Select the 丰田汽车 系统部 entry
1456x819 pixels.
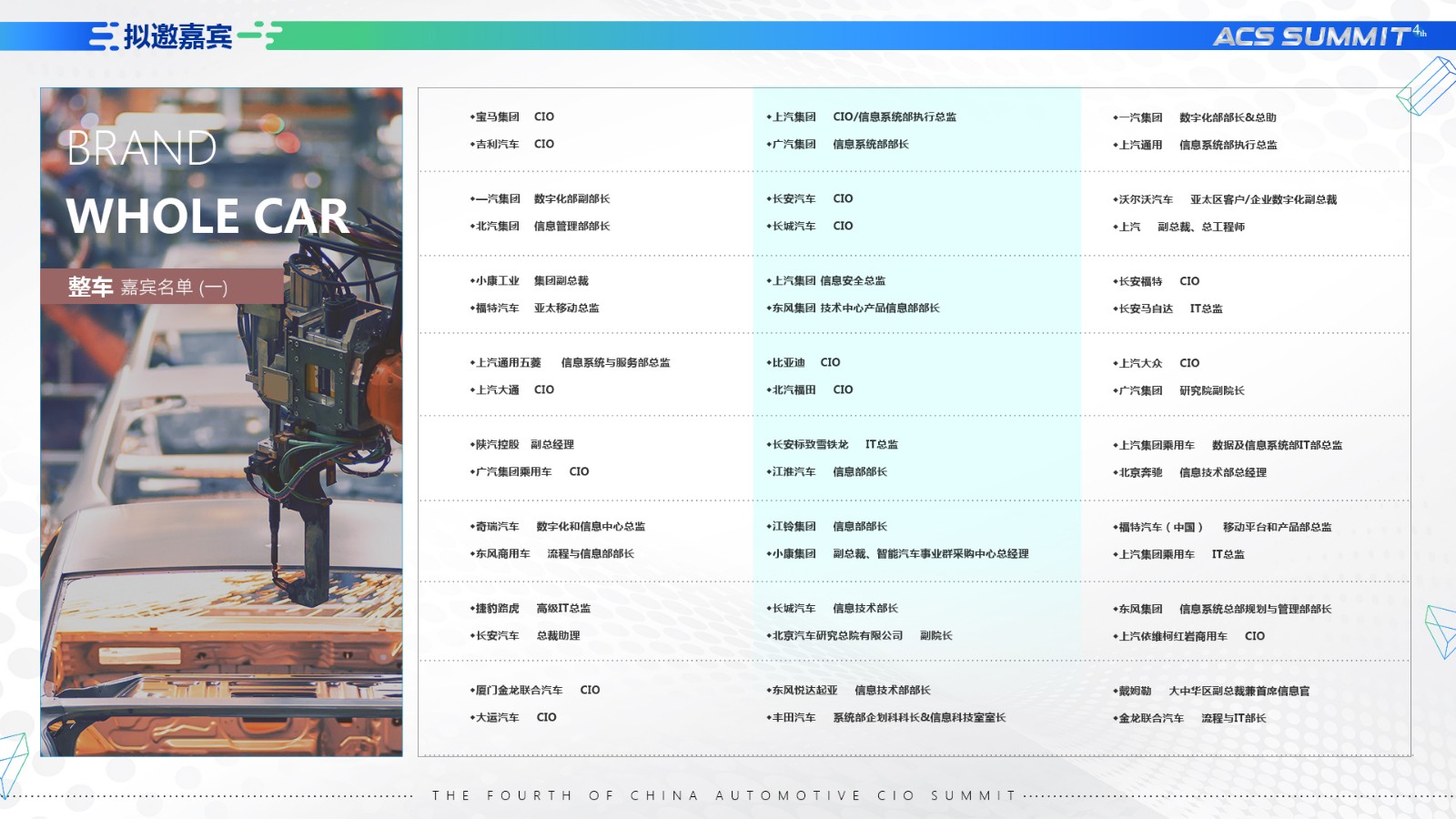click(x=885, y=717)
